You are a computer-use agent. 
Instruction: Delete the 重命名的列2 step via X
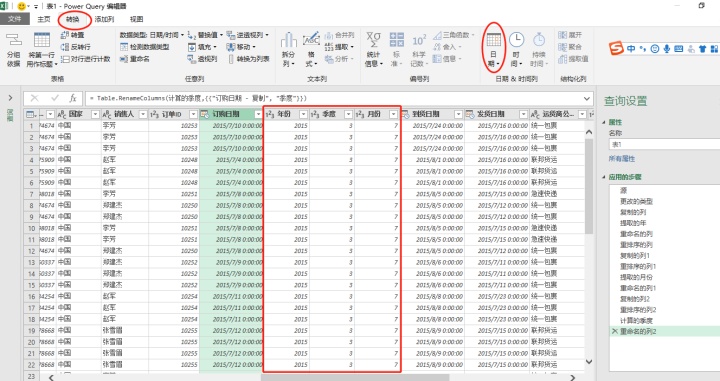614,331
